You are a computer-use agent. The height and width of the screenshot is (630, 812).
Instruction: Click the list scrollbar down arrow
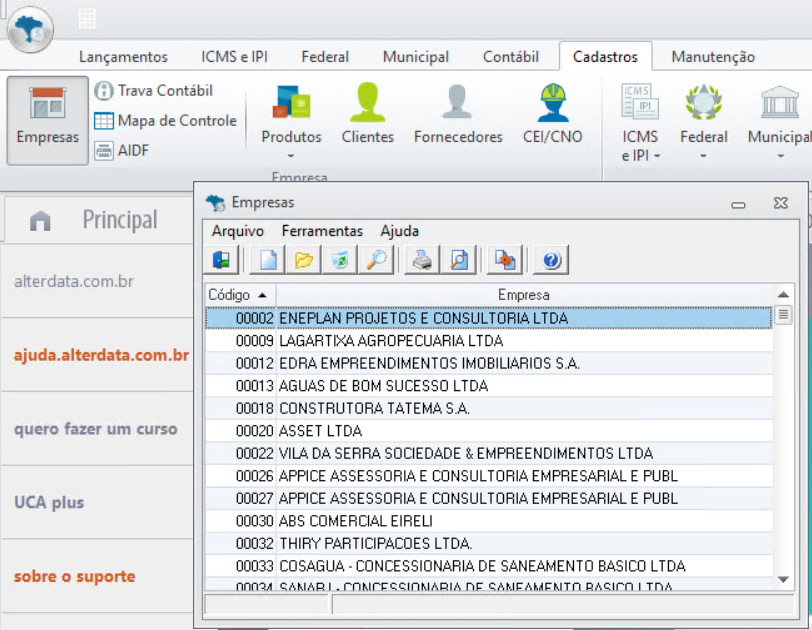tap(783, 579)
